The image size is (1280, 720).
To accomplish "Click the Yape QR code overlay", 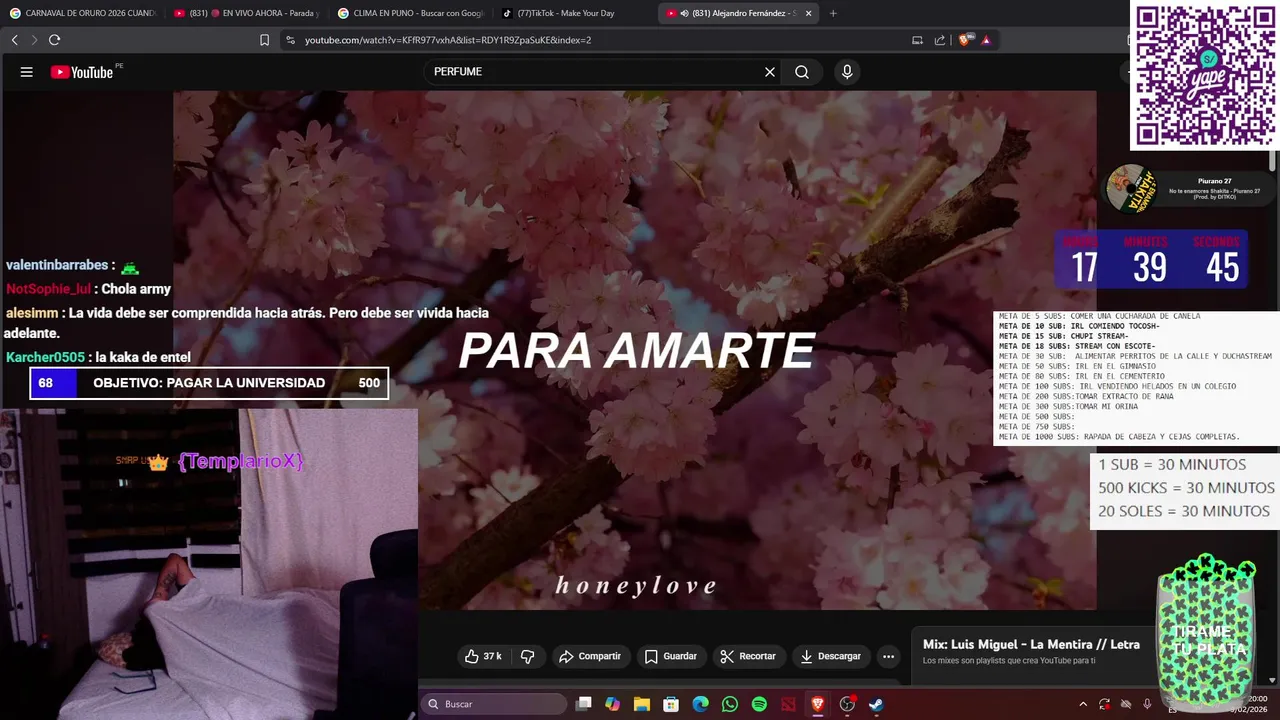I will tap(1206, 76).
